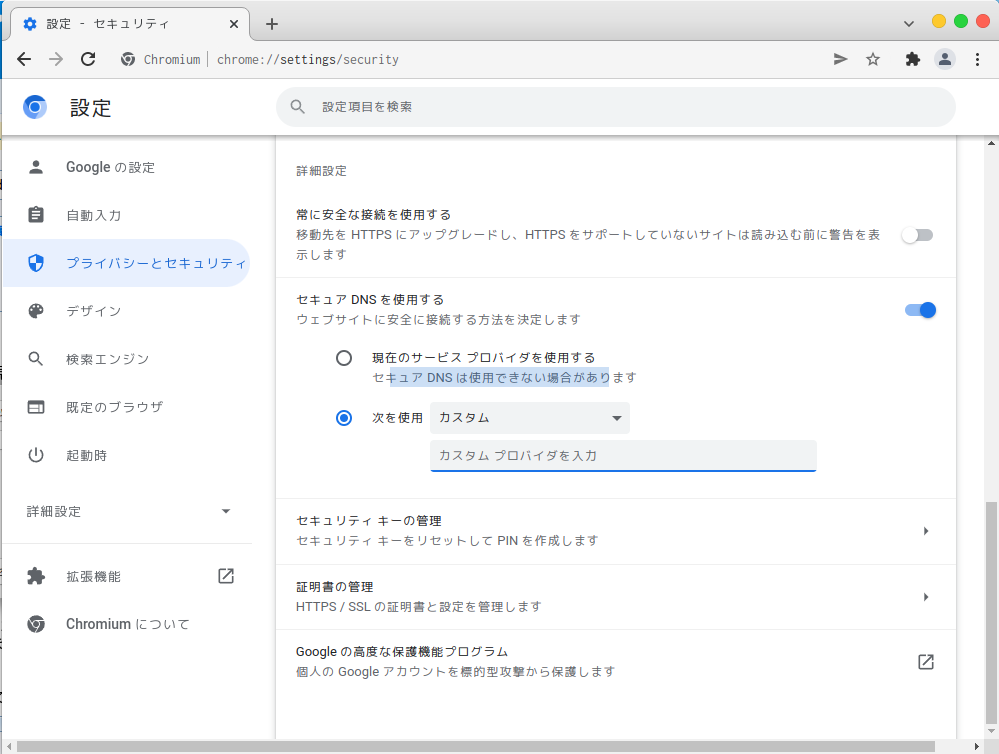999x754 pixels.
Task: Open 自動入力 settings section
Action: (126, 215)
